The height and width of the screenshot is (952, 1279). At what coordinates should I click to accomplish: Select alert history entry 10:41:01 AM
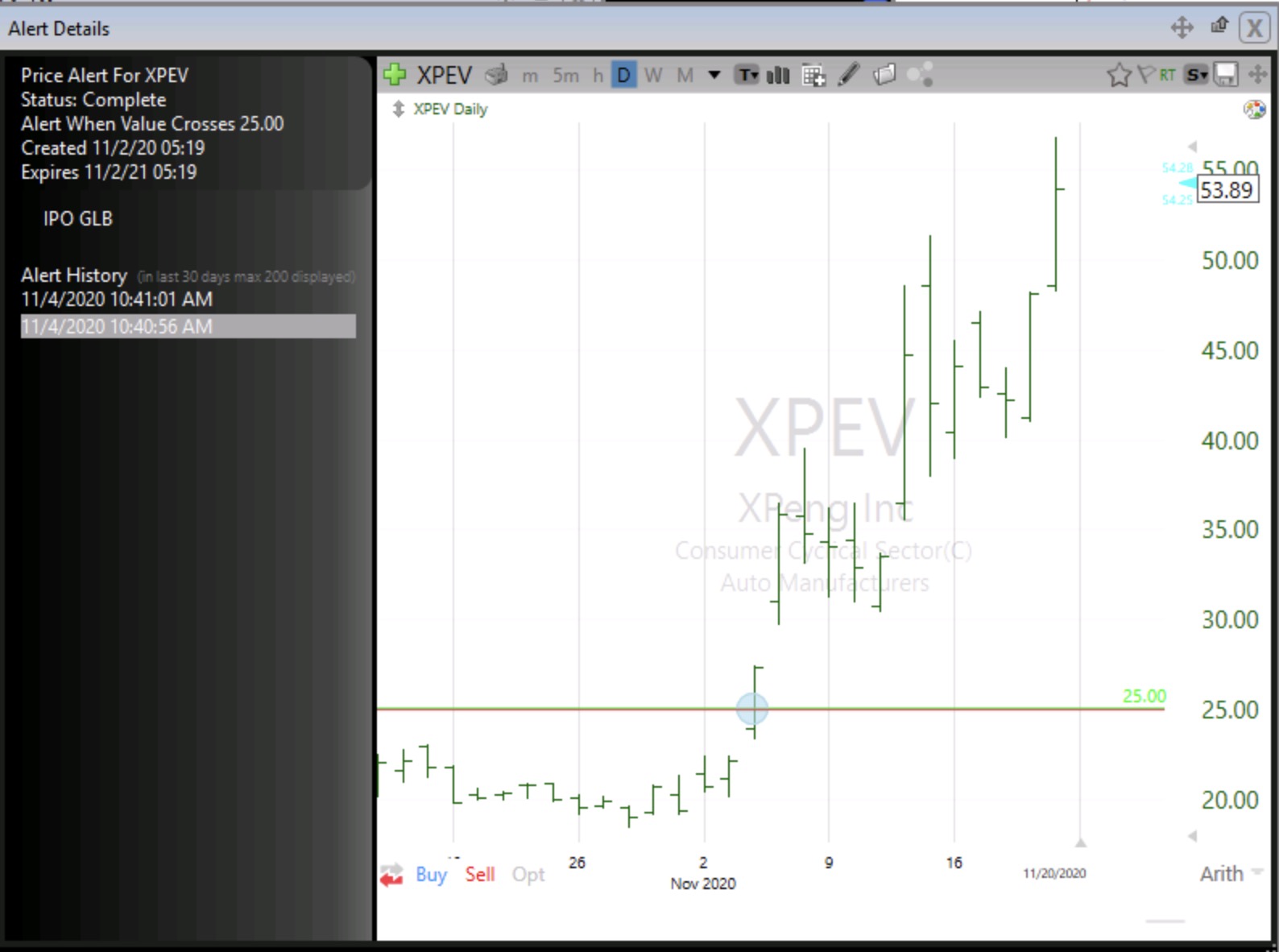click(117, 300)
